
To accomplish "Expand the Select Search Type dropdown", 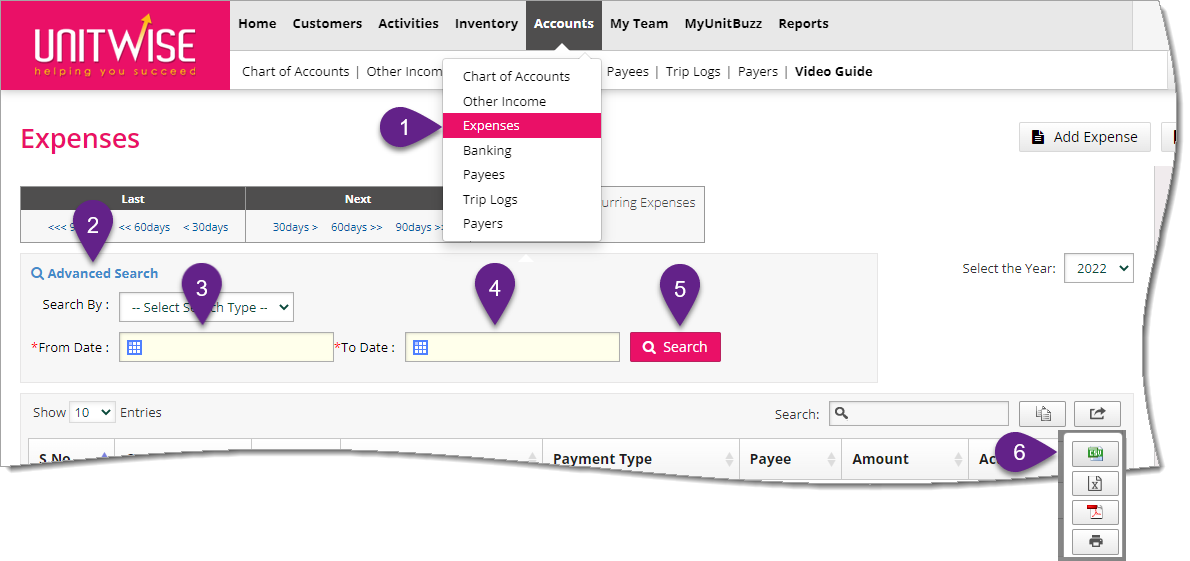I will pos(206,307).
